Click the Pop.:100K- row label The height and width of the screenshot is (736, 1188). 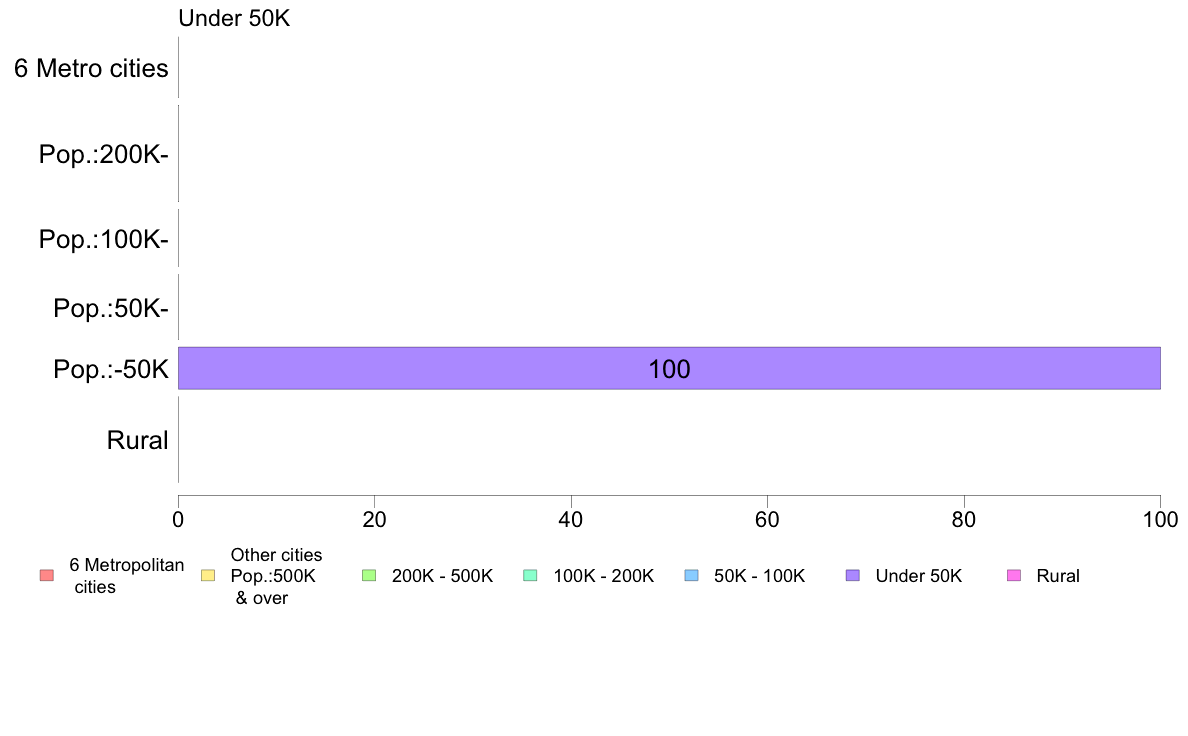click(104, 239)
